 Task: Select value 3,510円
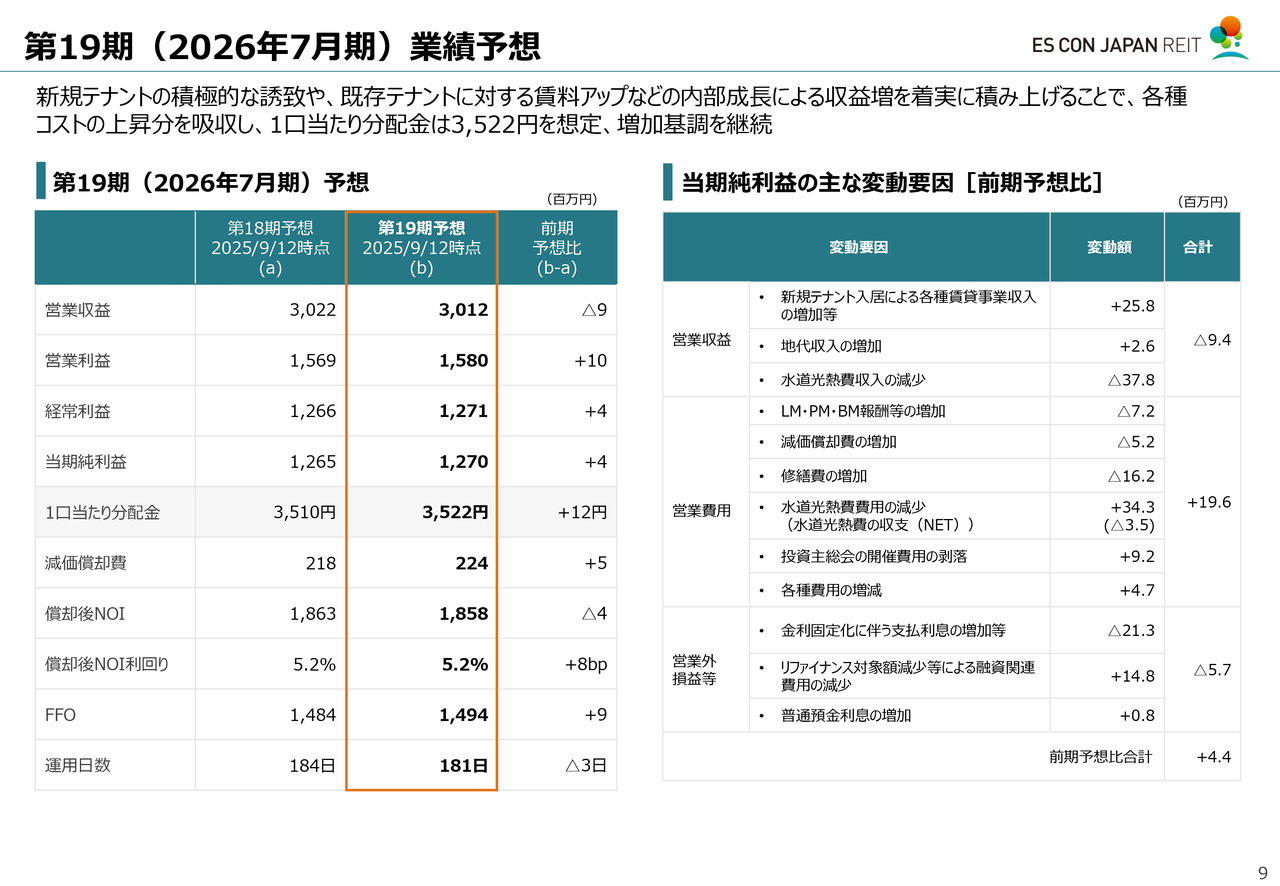(x=305, y=513)
